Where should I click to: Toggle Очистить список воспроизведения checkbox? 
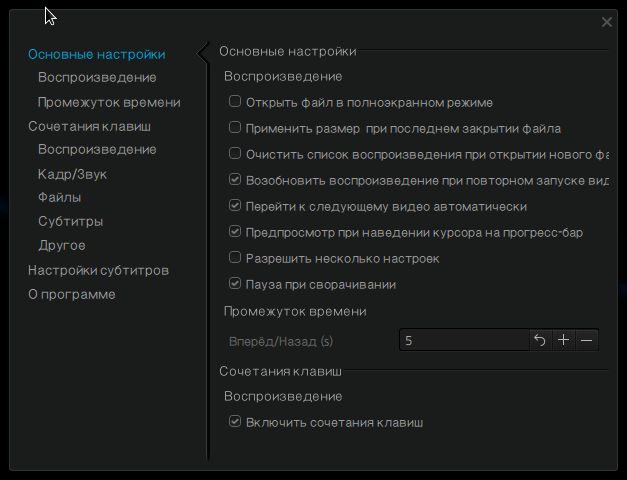(235, 153)
